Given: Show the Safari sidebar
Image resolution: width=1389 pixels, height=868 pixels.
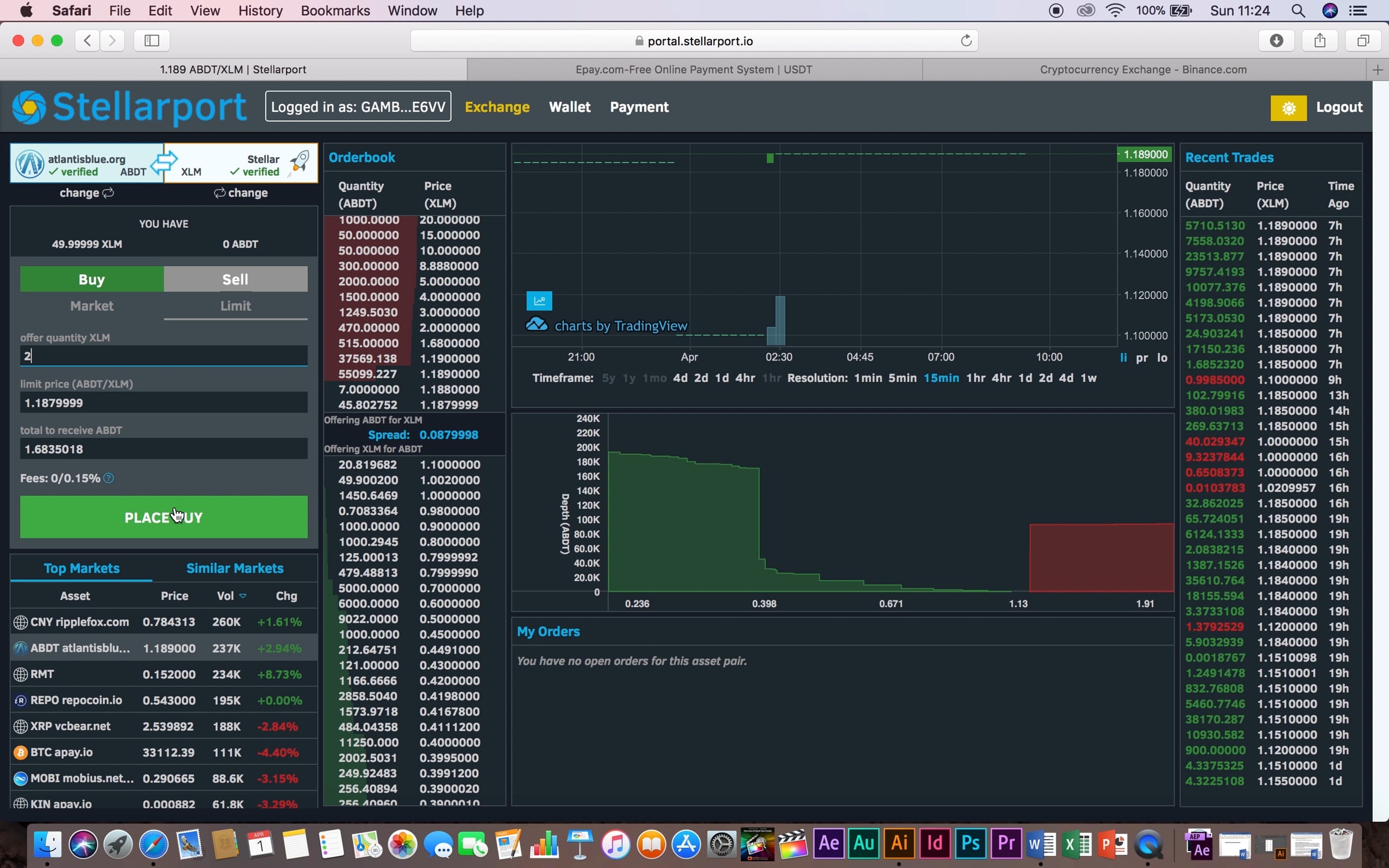Looking at the screenshot, I should coord(152,41).
